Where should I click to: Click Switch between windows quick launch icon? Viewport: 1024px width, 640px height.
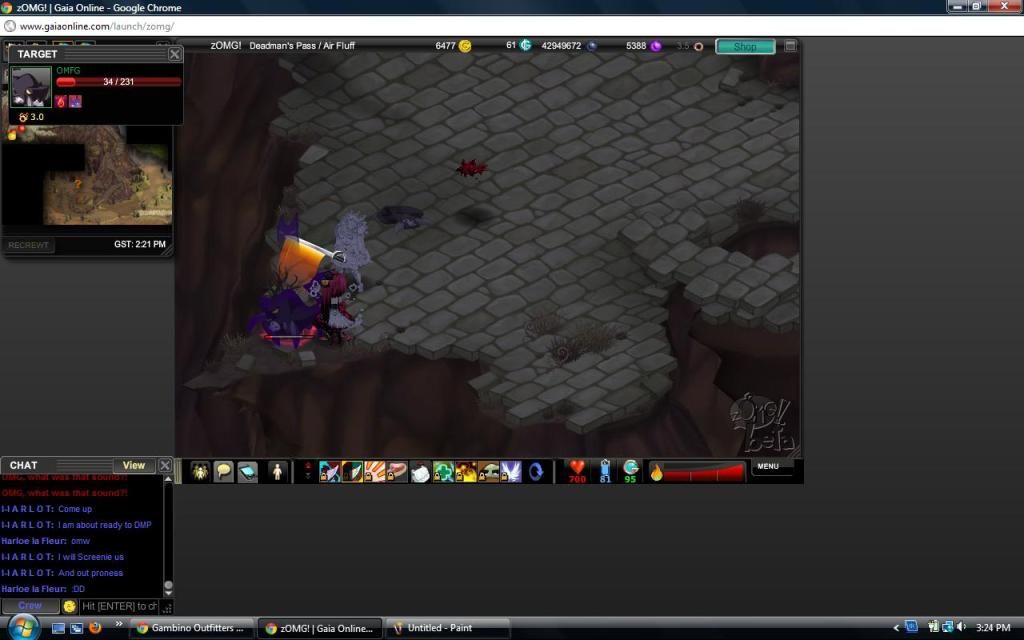pyautogui.click(x=76, y=628)
